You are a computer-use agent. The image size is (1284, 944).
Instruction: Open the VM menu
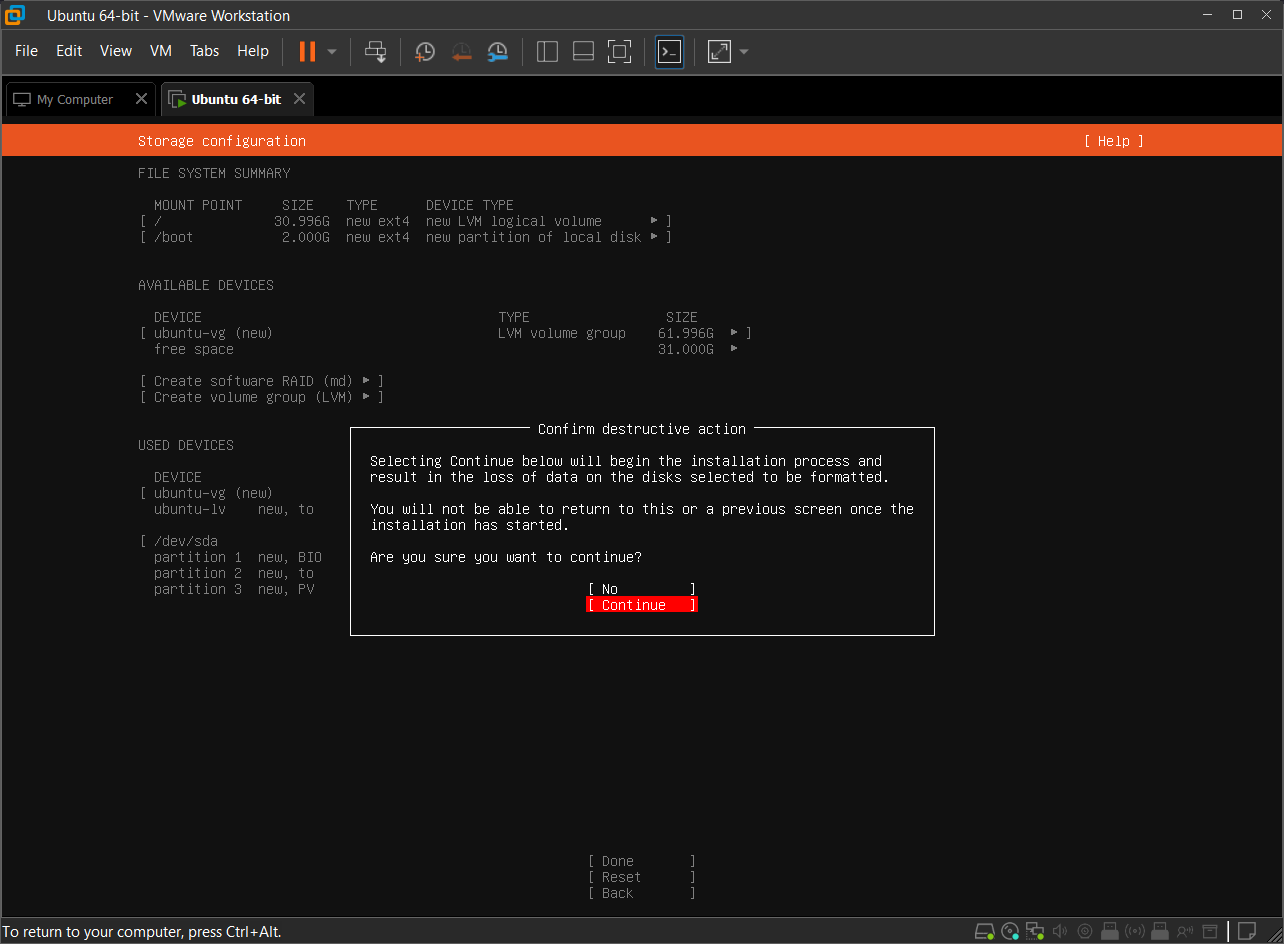tap(160, 51)
